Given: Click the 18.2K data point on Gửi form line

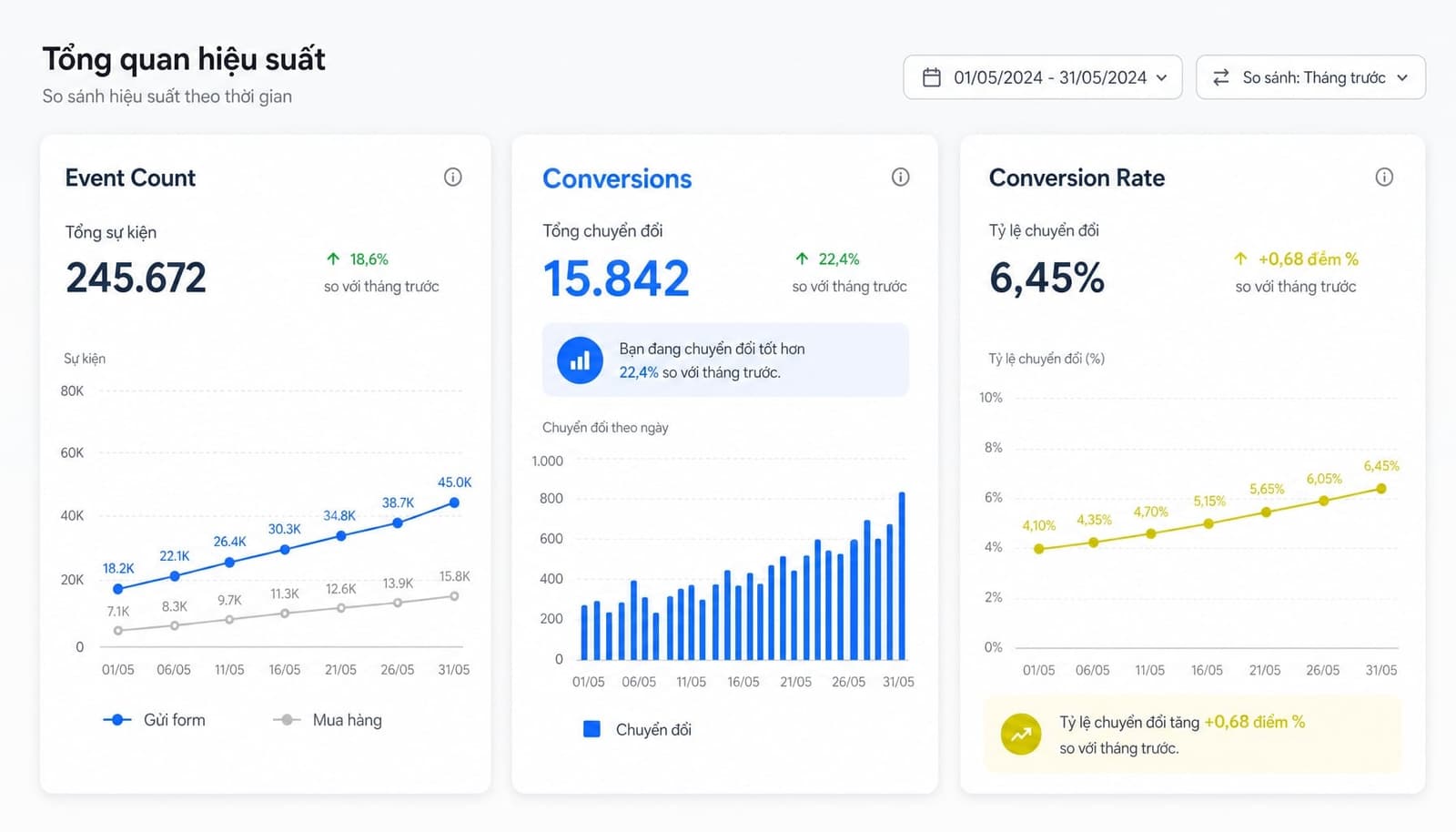Looking at the screenshot, I should click(x=117, y=589).
